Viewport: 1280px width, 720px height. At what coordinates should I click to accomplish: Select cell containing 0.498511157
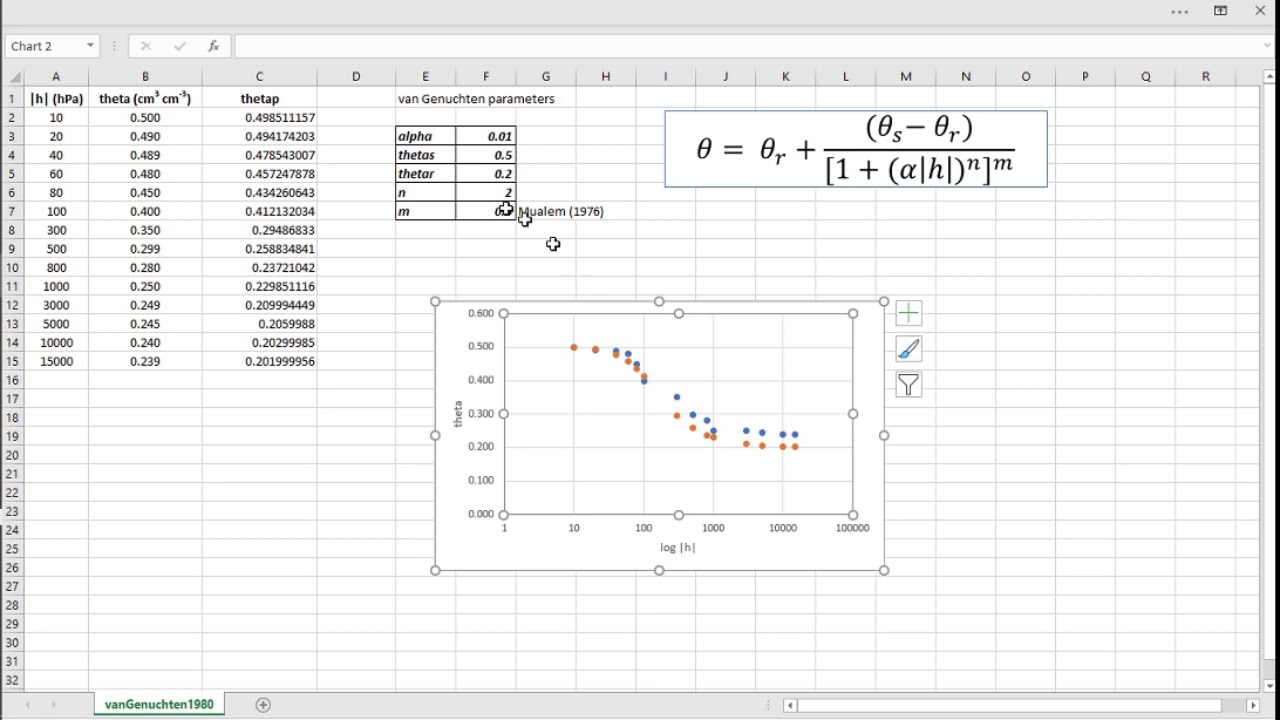point(260,118)
